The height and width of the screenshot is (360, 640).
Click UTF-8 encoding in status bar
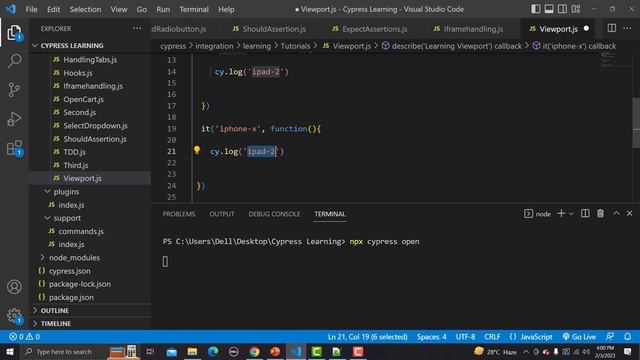[x=465, y=337]
